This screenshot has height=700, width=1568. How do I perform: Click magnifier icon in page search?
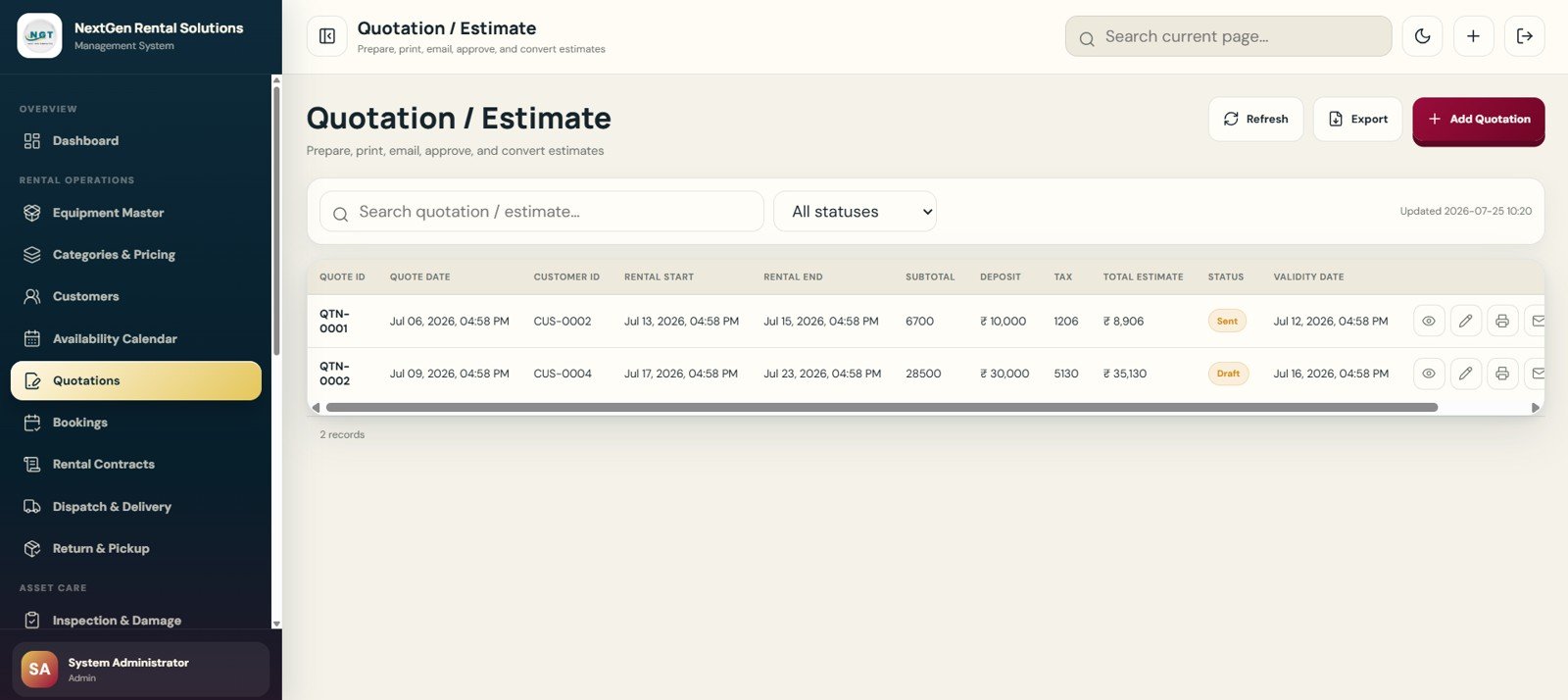[x=1087, y=39]
